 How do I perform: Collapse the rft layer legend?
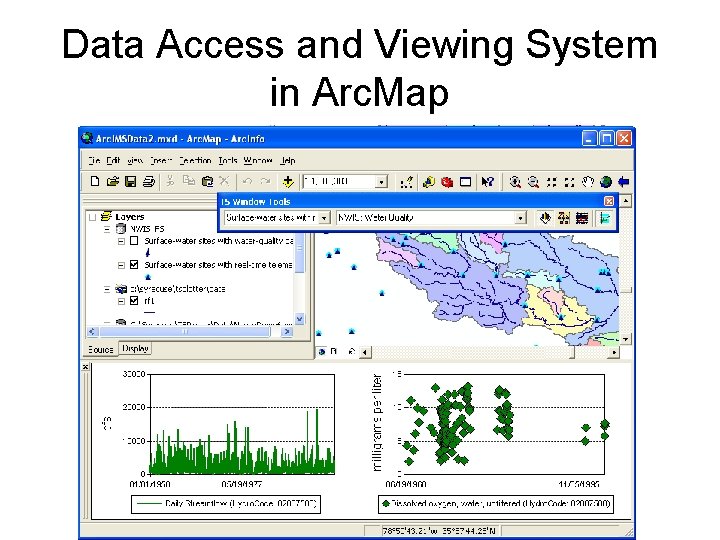click(x=121, y=301)
